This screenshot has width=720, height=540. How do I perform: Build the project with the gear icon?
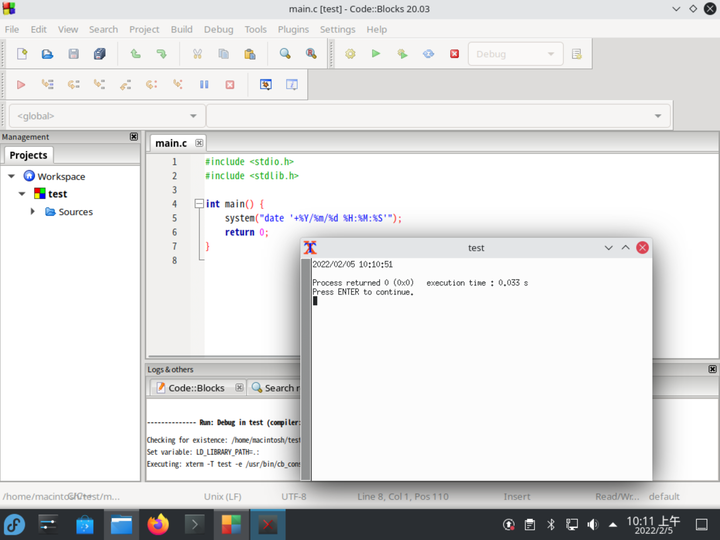(350, 54)
